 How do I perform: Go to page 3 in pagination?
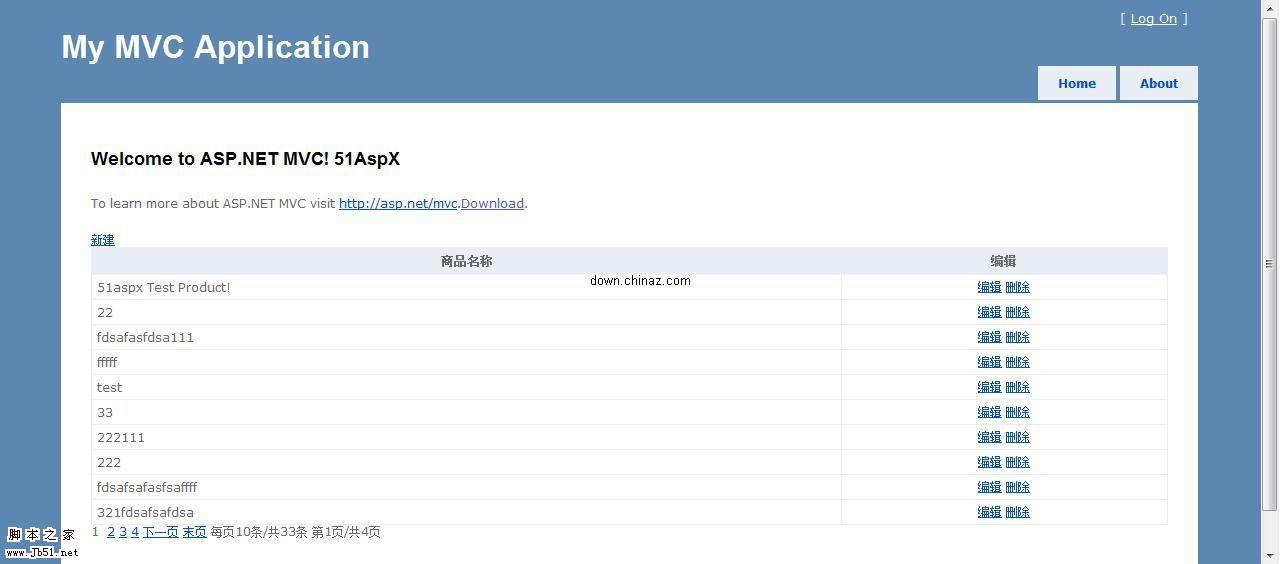point(123,532)
